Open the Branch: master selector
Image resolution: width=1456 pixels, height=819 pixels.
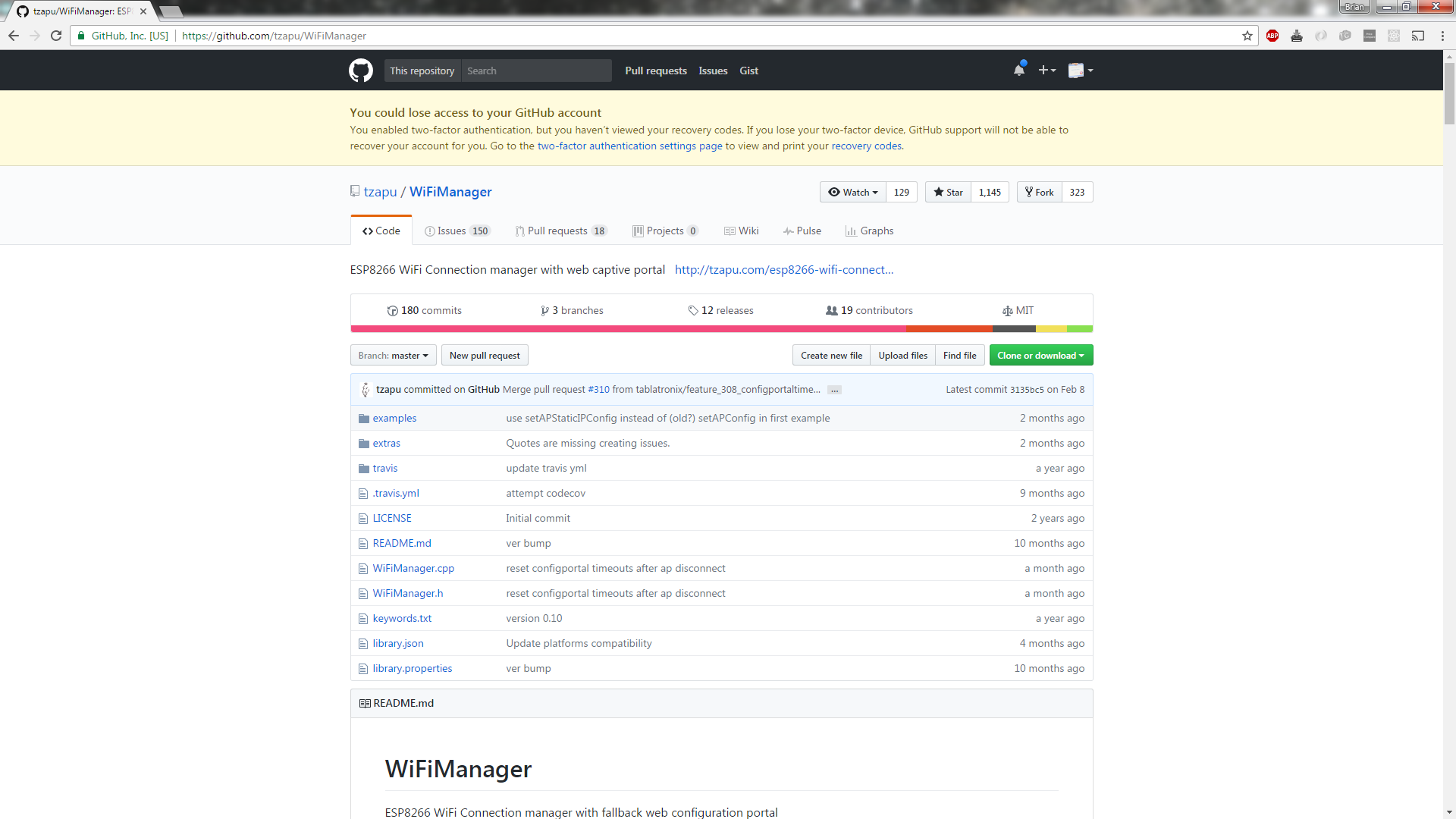(x=393, y=355)
